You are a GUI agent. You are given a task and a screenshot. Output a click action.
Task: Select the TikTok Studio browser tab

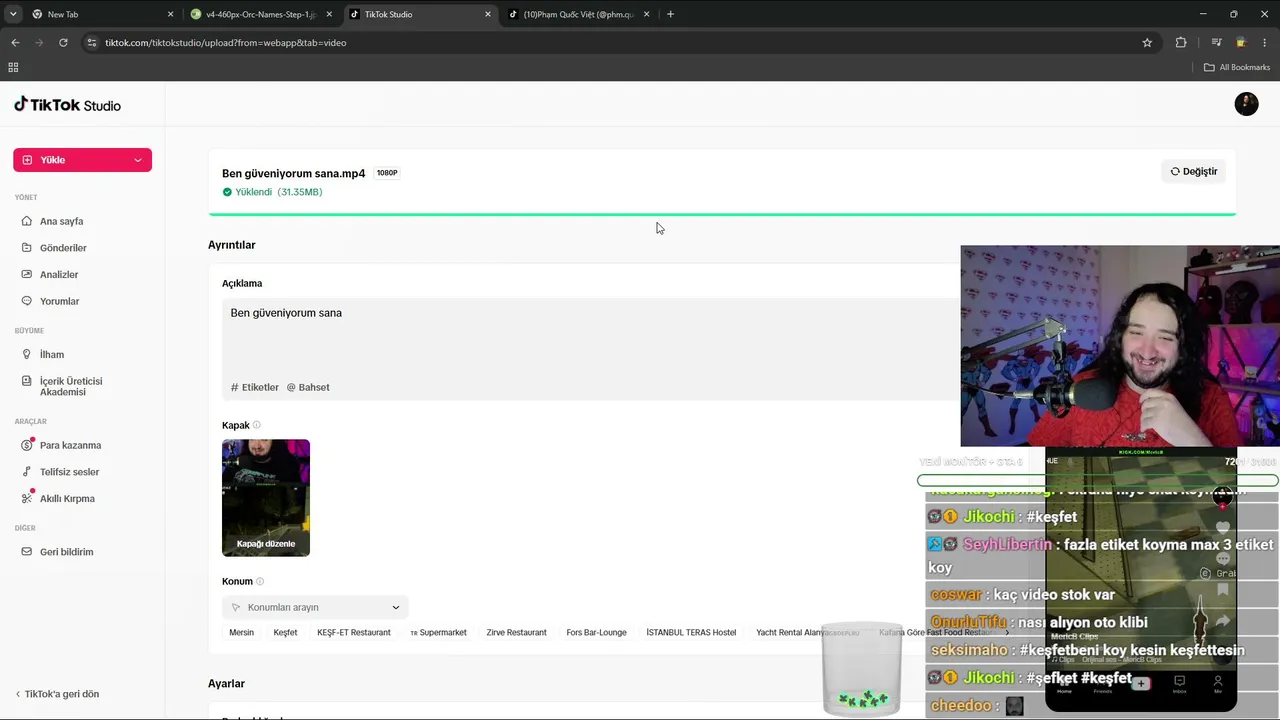click(x=420, y=14)
